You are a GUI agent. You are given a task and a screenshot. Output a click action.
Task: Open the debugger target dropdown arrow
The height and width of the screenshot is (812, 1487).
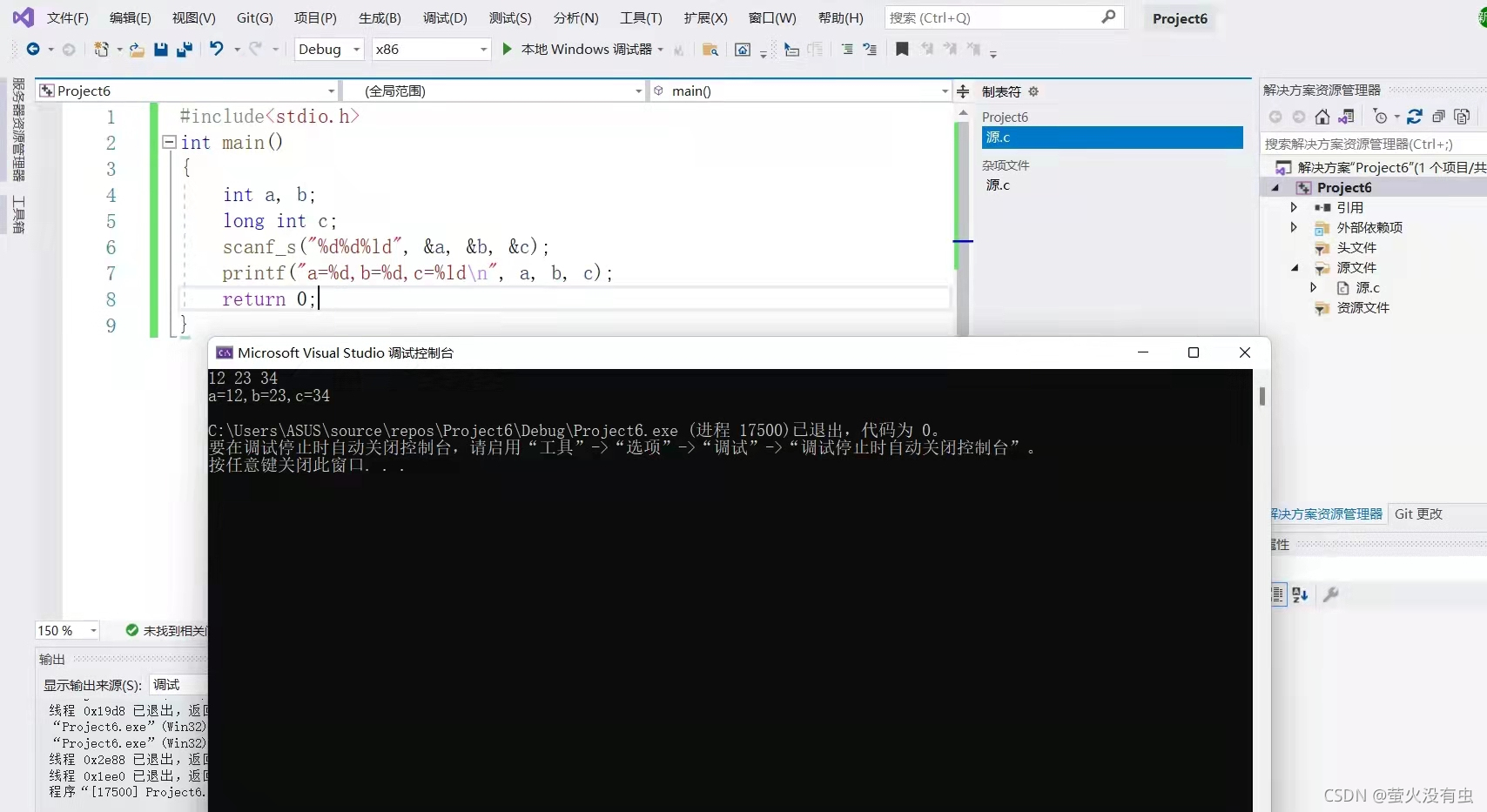661,50
